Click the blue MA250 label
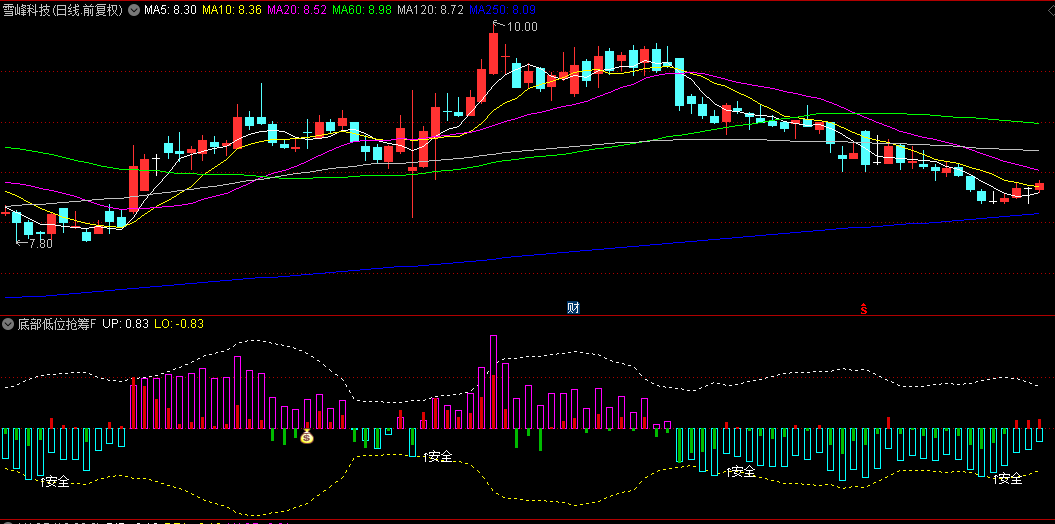 pyautogui.click(x=502, y=9)
